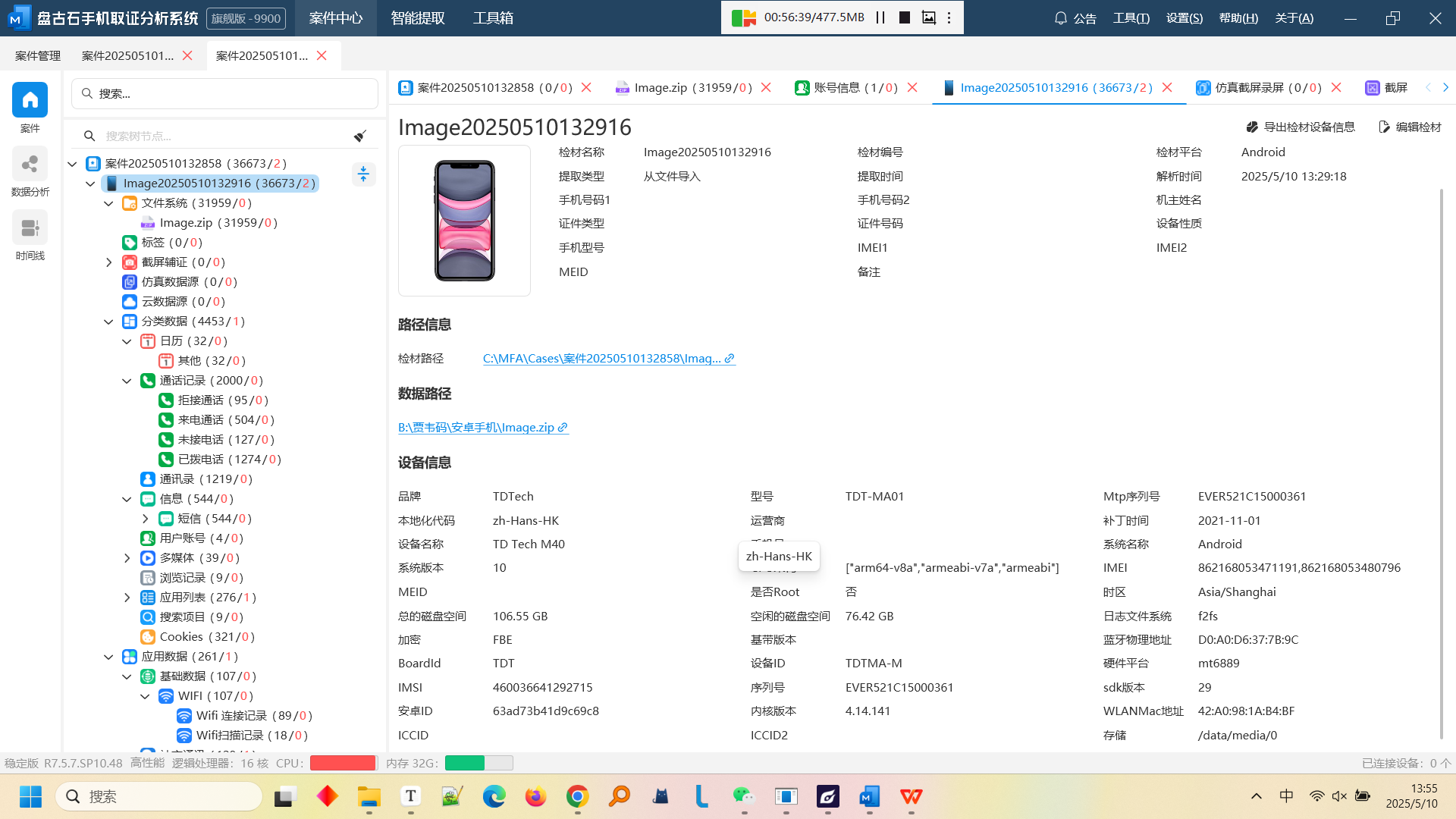Collapse the 通话记录 node

pos(127,381)
